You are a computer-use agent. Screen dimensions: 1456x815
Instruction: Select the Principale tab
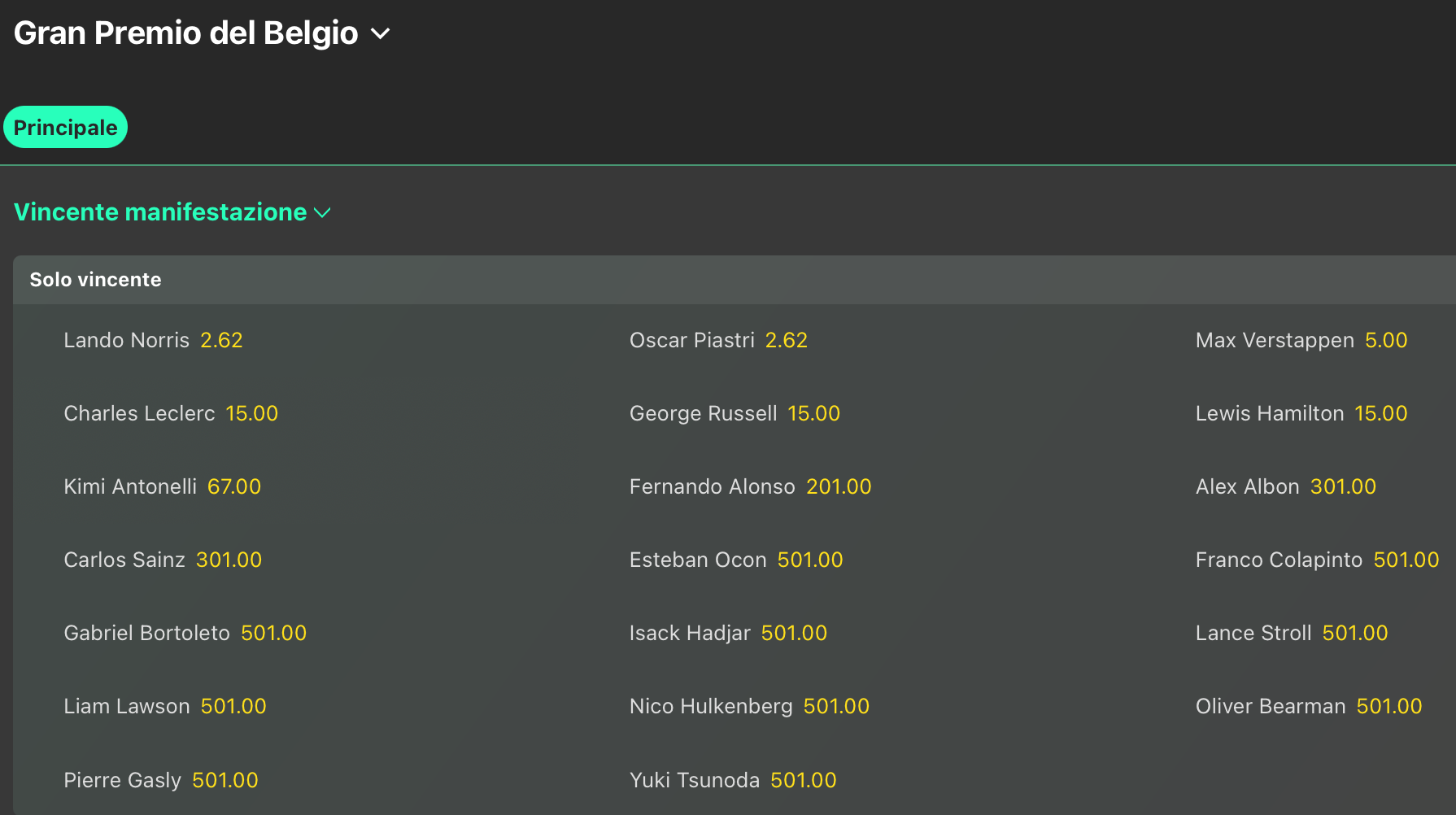pyautogui.click(x=65, y=128)
